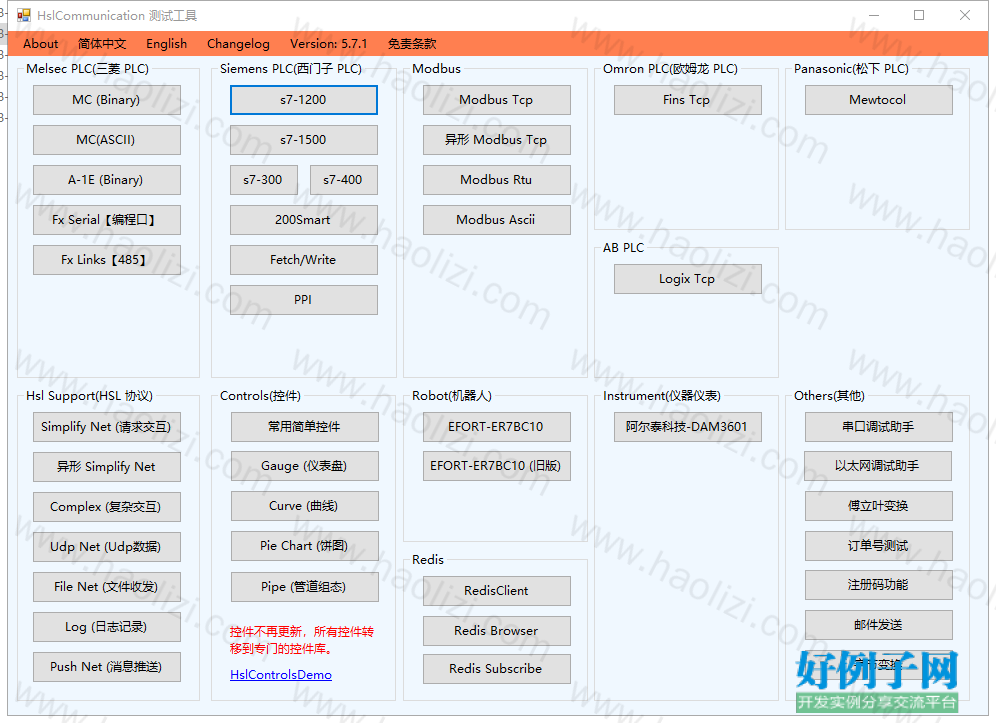Open Push Net (消息推送)
Viewport: 996px width, 723px height.
click(x=107, y=667)
